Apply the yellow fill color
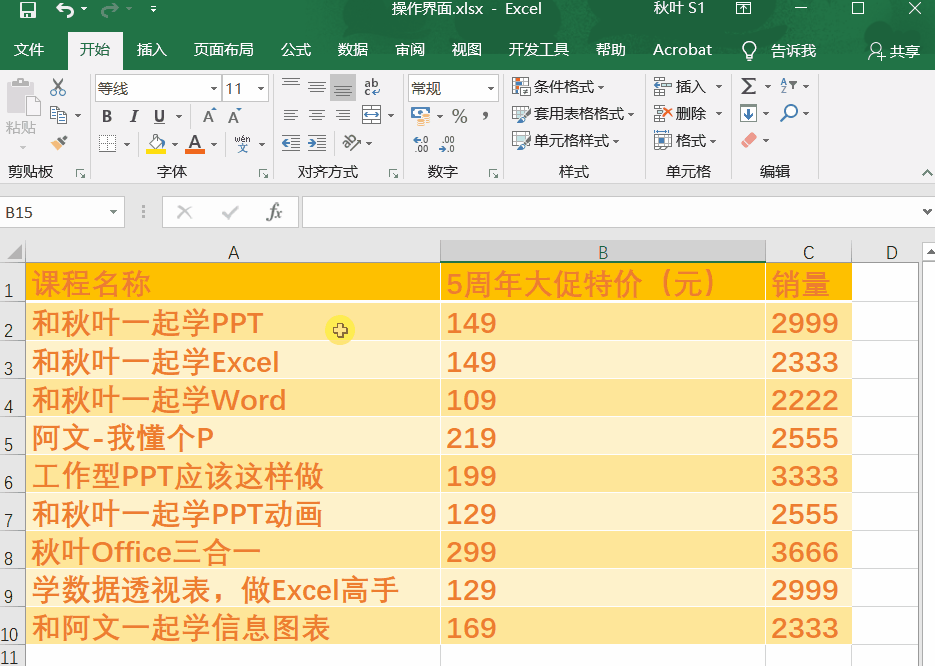935x666 pixels. [156, 144]
